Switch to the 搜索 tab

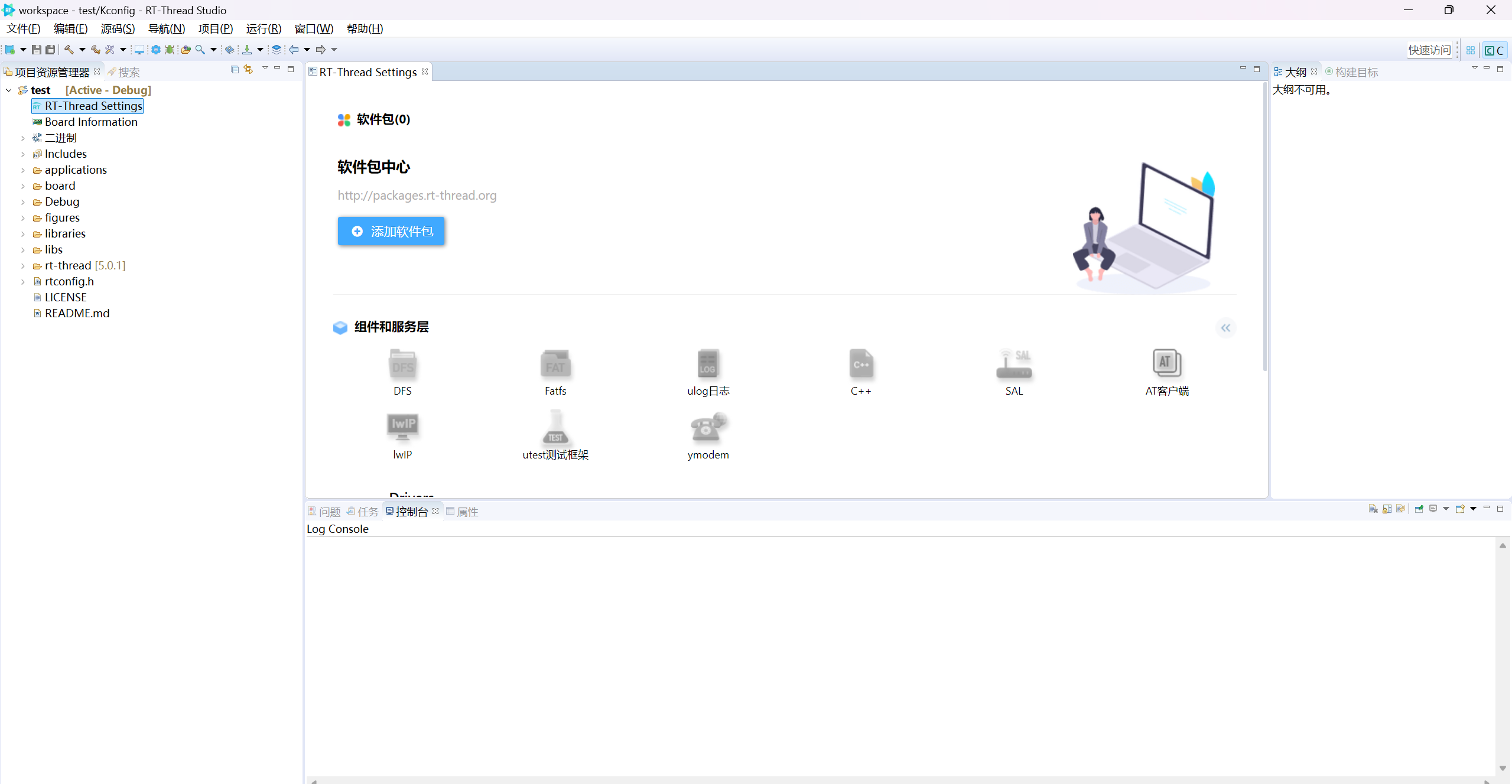tap(123, 72)
